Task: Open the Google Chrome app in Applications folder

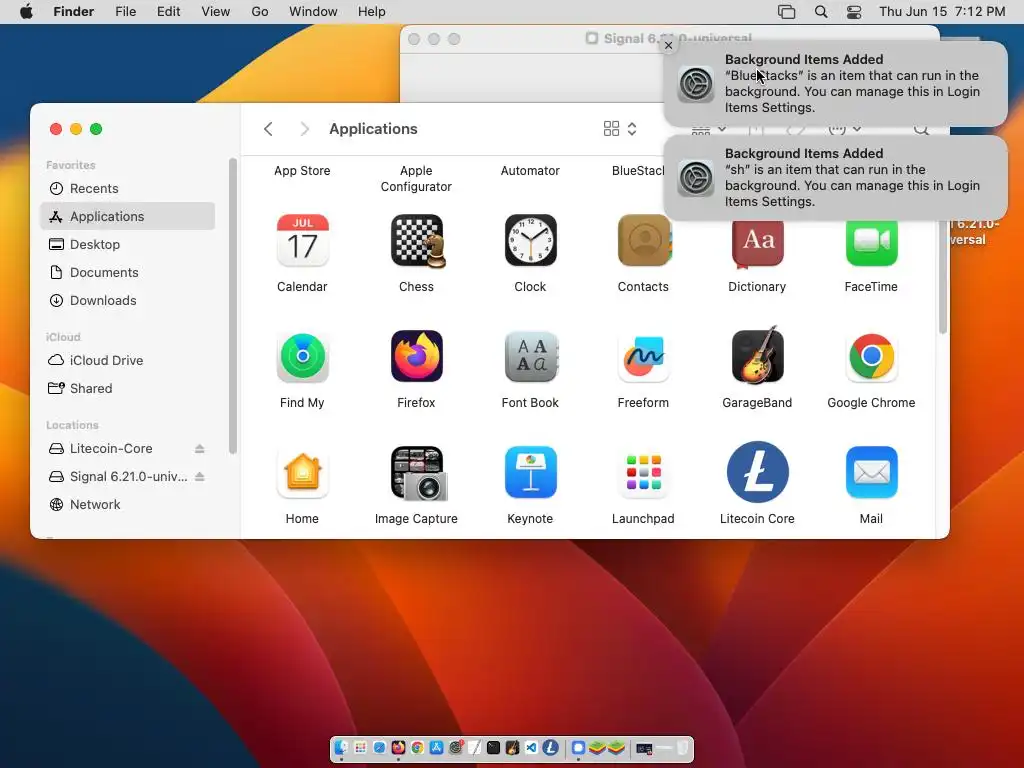Action: tap(871, 357)
